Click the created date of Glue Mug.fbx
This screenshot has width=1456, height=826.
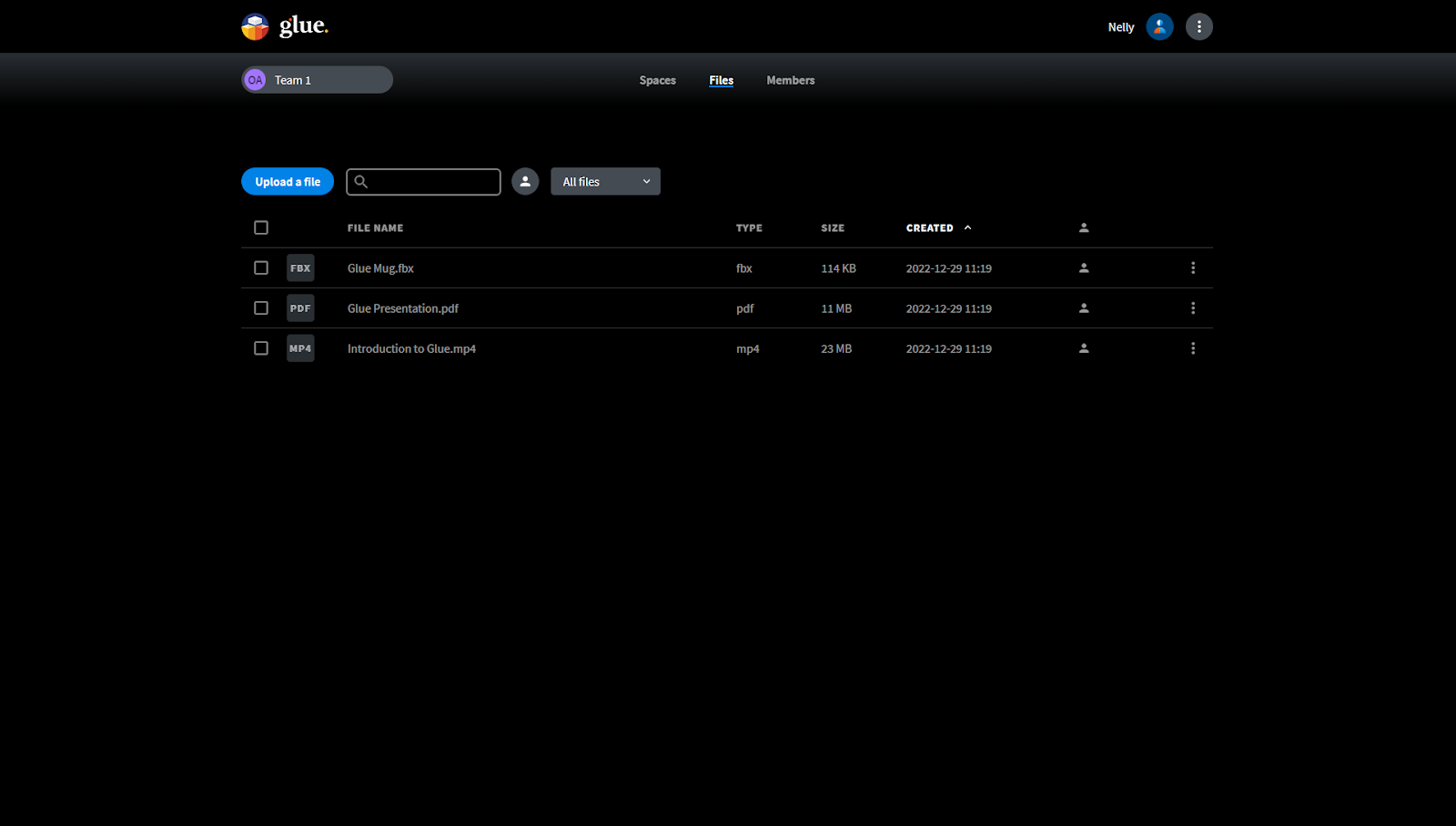949,268
